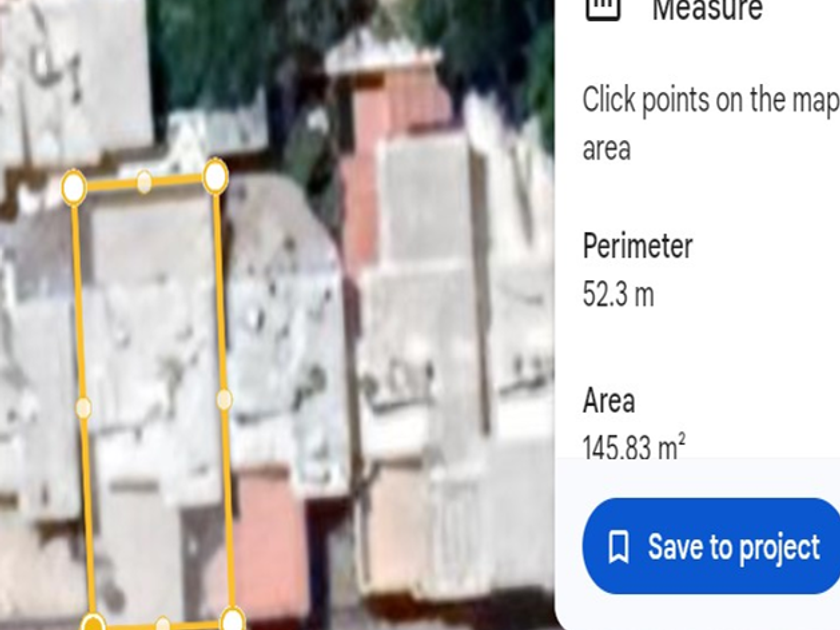
Task: Click the midpoint handle on the polygon's left edge
Action: [83, 408]
